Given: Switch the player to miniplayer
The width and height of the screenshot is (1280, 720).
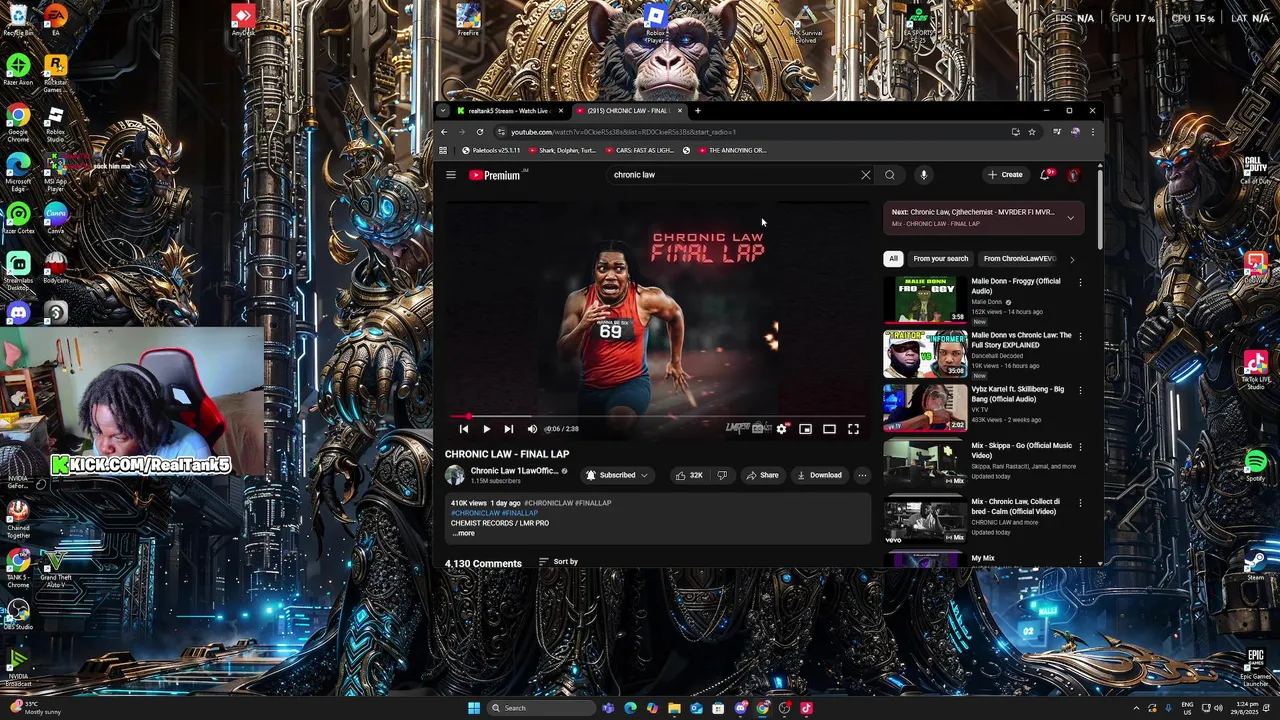Looking at the screenshot, I should pyautogui.click(x=806, y=429).
